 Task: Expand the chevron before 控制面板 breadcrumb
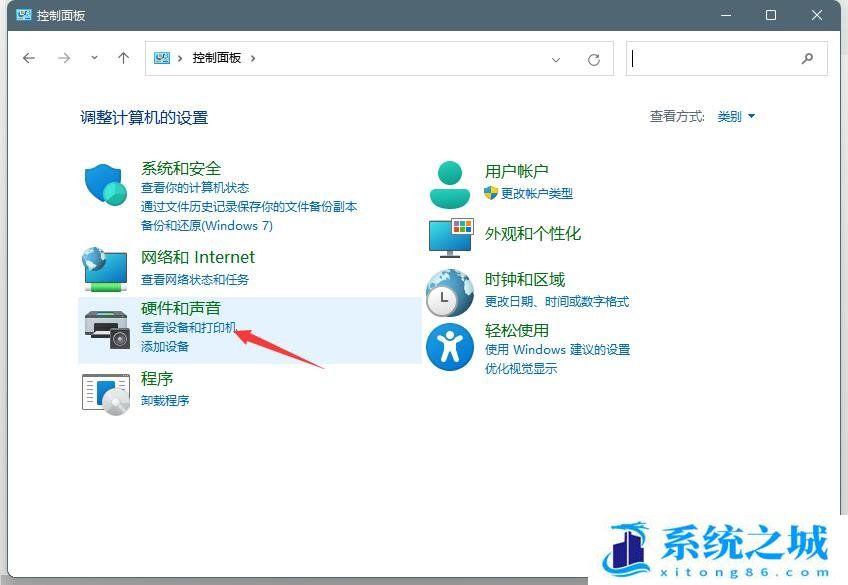(x=180, y=58)
